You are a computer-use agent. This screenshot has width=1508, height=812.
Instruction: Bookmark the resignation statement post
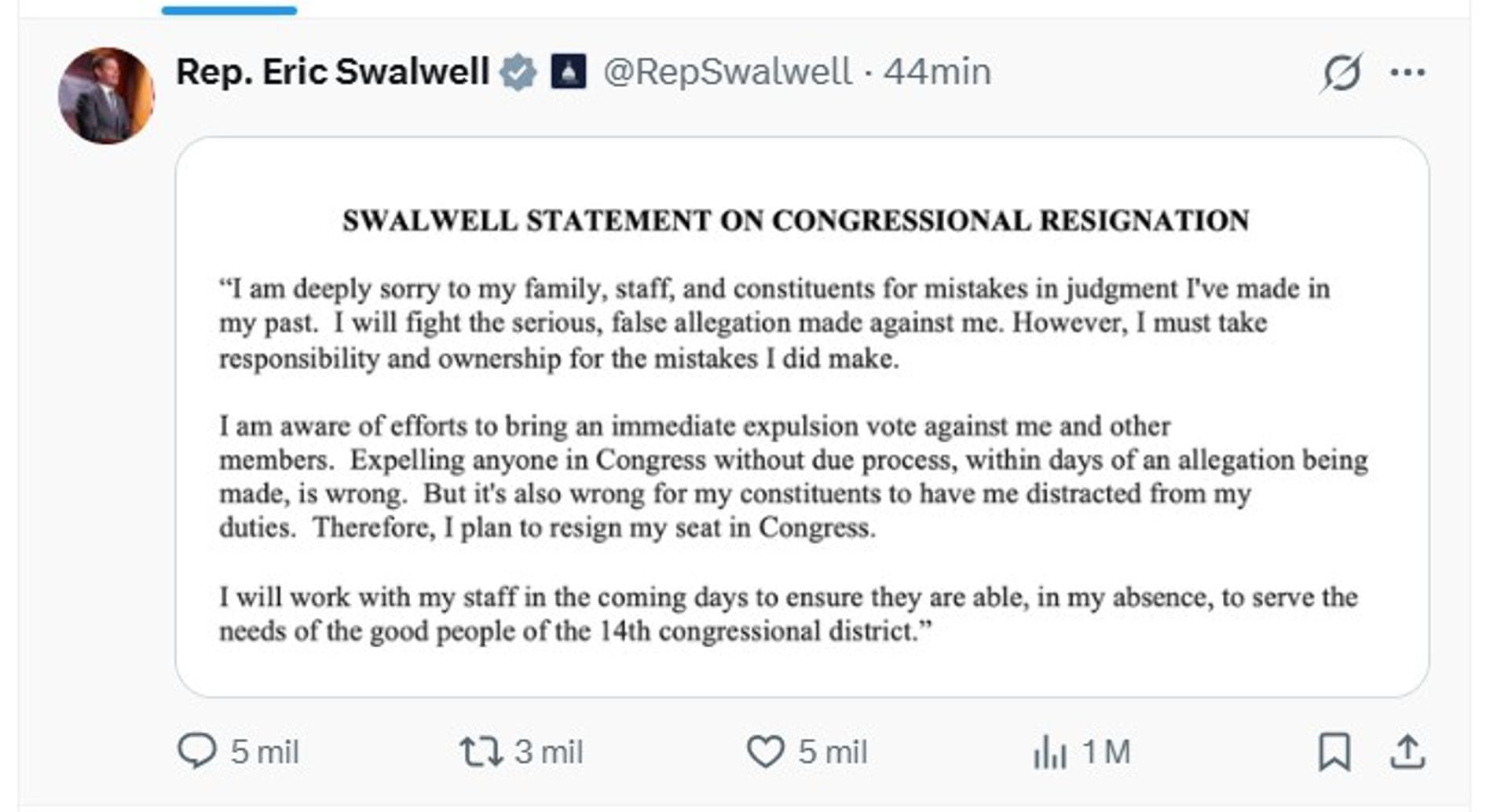point(1332,751)
